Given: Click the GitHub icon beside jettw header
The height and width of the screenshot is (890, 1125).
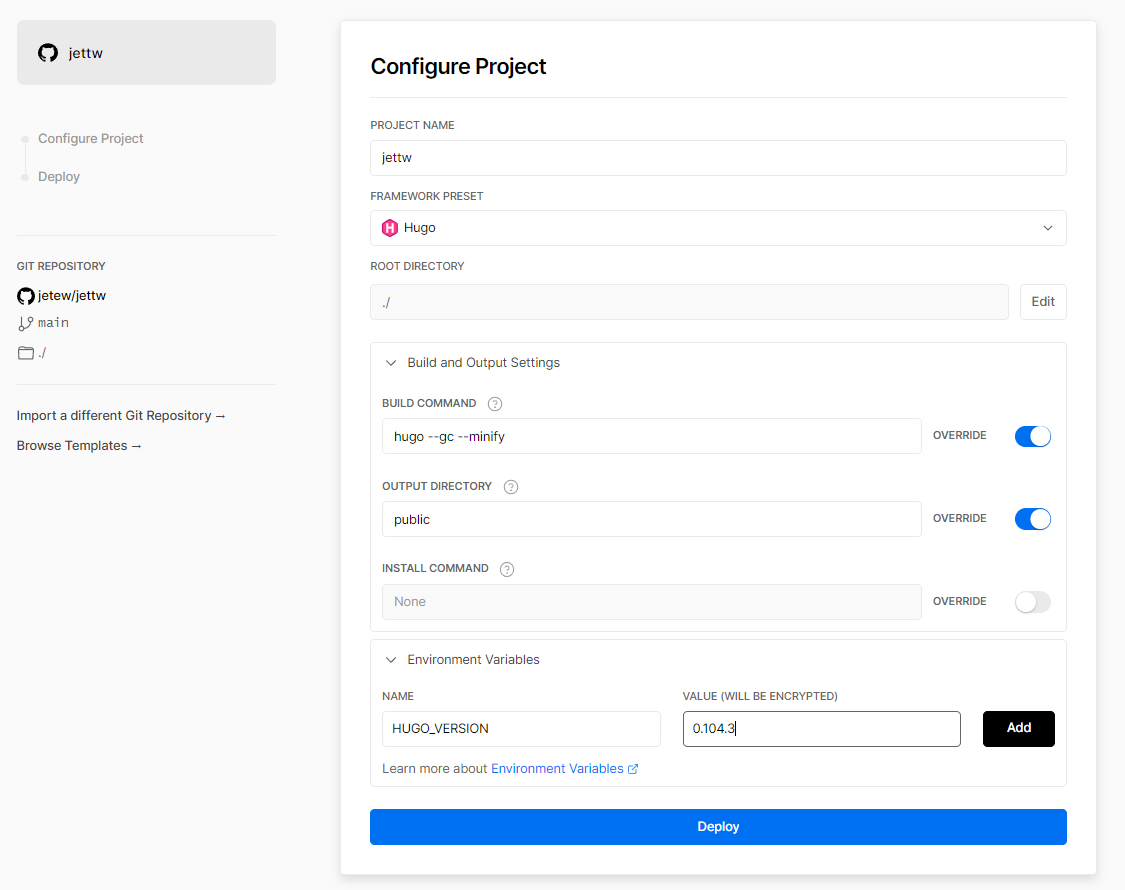Looking at the screenshot, I should [x=48, y=53].
